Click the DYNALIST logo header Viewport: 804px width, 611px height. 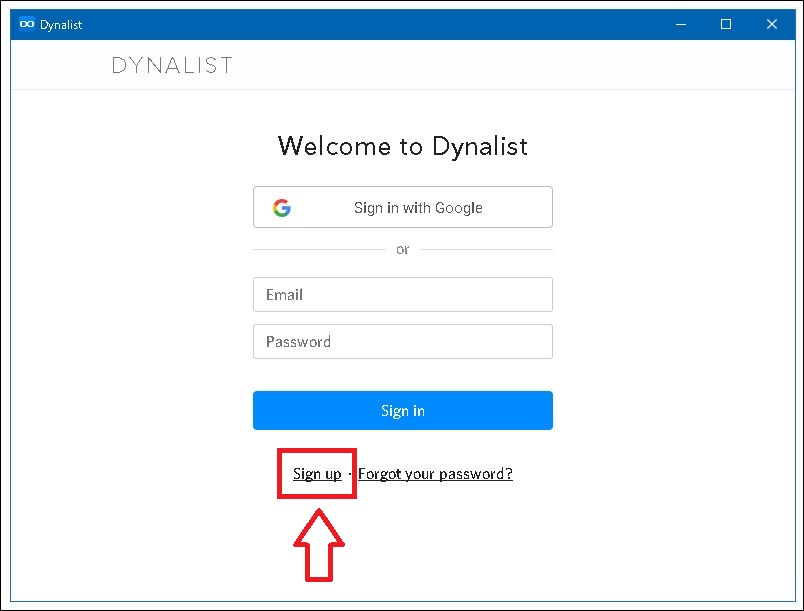(x=172, y=66)
